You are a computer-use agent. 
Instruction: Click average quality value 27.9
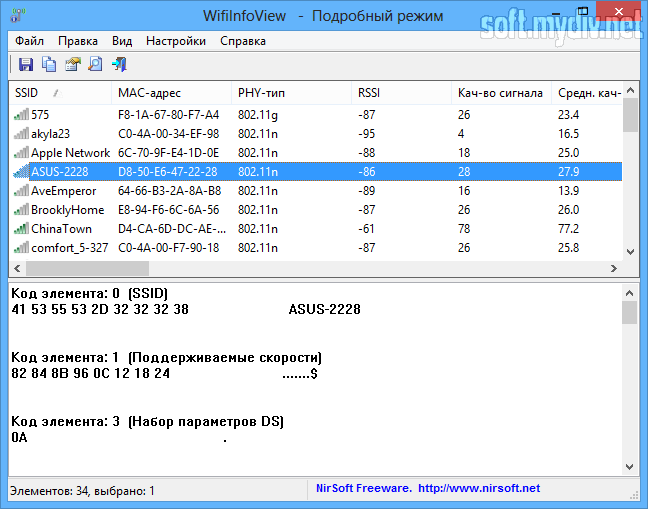569,171
